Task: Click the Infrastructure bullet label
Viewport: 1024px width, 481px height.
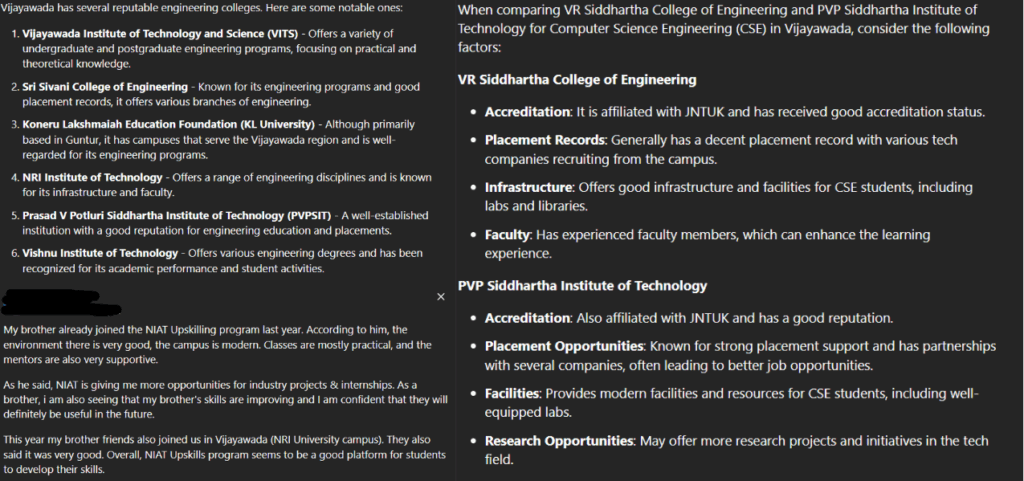Action: click(x=528, y=187)
